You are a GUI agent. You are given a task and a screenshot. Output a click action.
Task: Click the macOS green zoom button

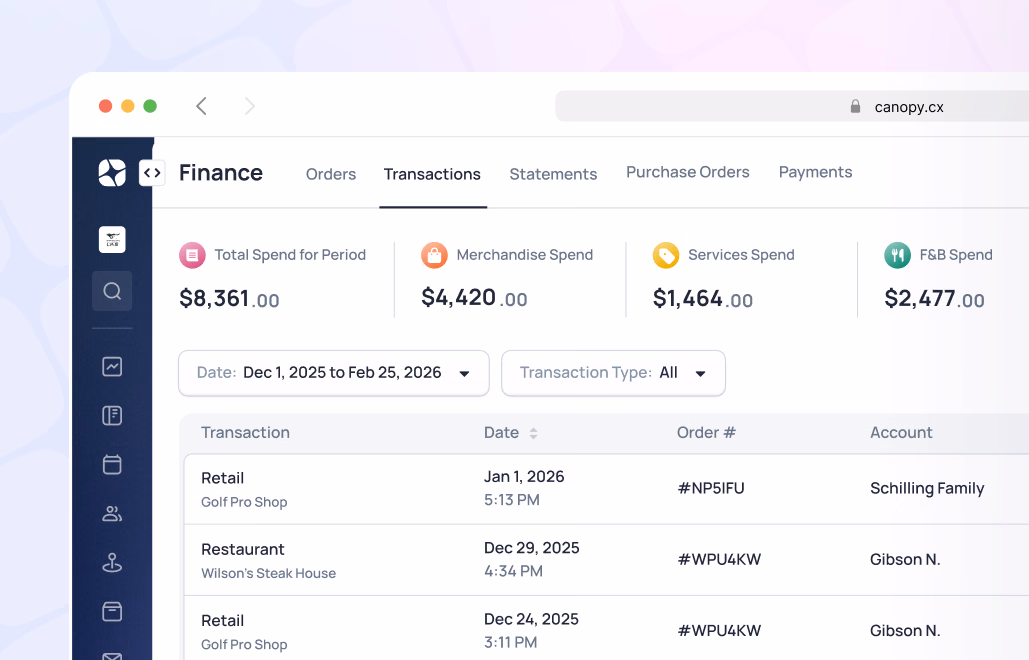pos(150,106)
